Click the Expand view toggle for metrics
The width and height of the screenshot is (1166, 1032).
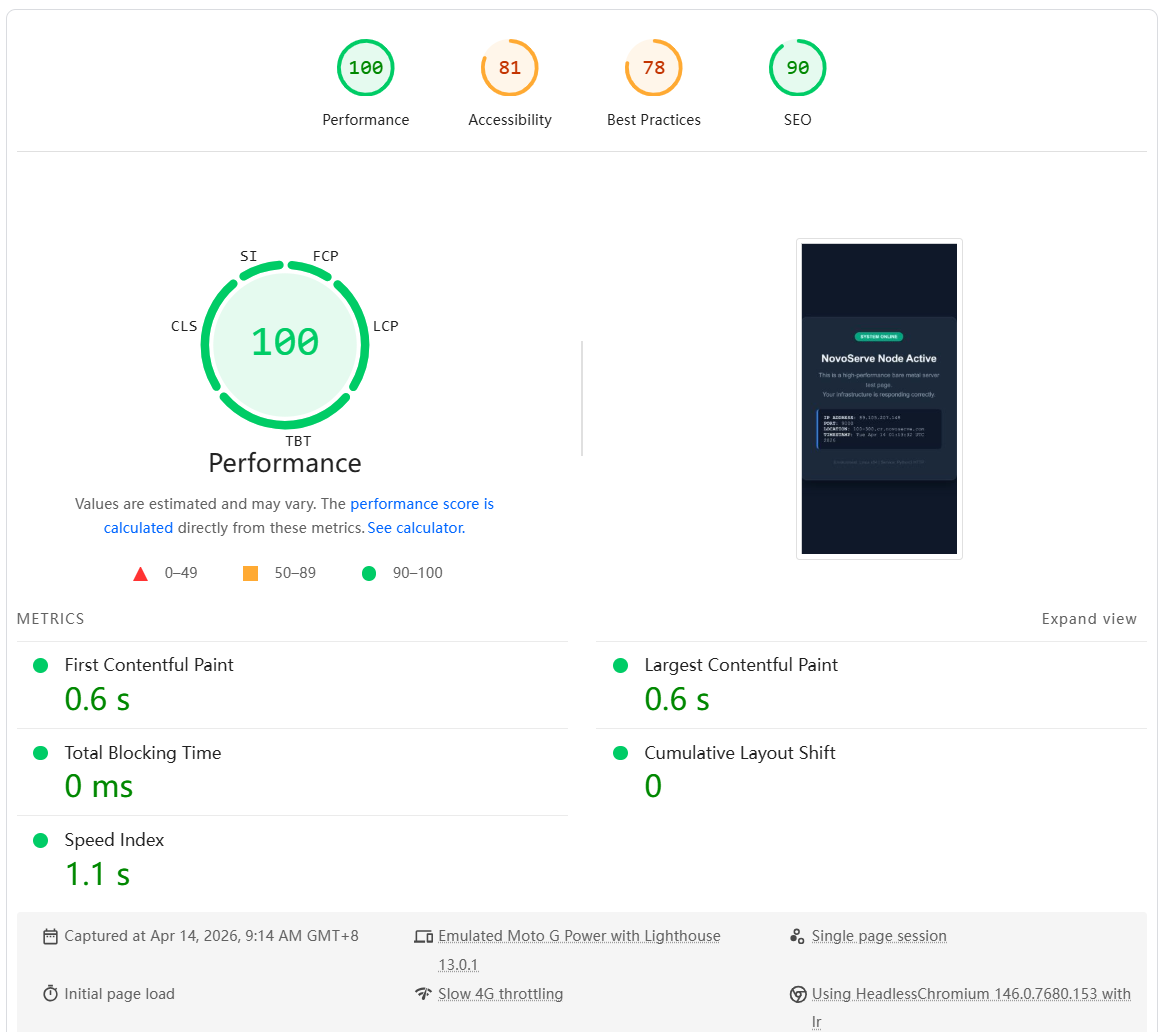[x=1089, y=619]
